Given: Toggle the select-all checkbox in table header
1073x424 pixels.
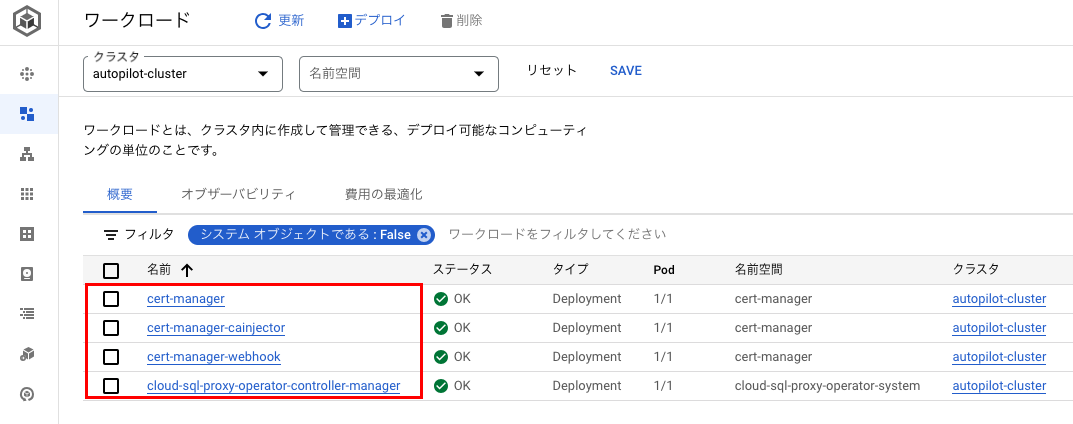Looking at the screenshot, I should pyautogui.click(x=111, y=270).
